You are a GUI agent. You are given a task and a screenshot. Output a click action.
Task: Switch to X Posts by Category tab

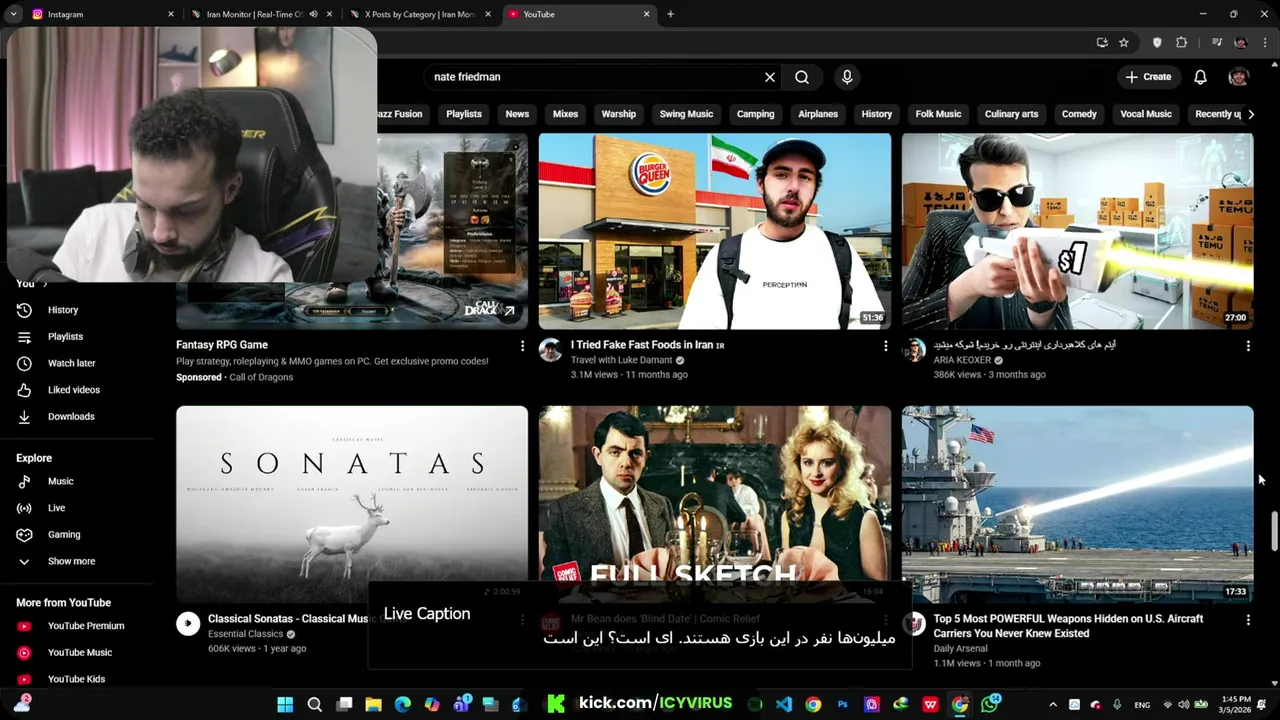point(420,14)
